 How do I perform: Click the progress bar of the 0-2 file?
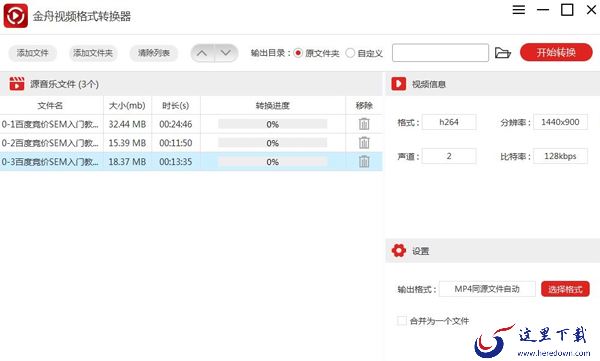(x=272, y=143)
